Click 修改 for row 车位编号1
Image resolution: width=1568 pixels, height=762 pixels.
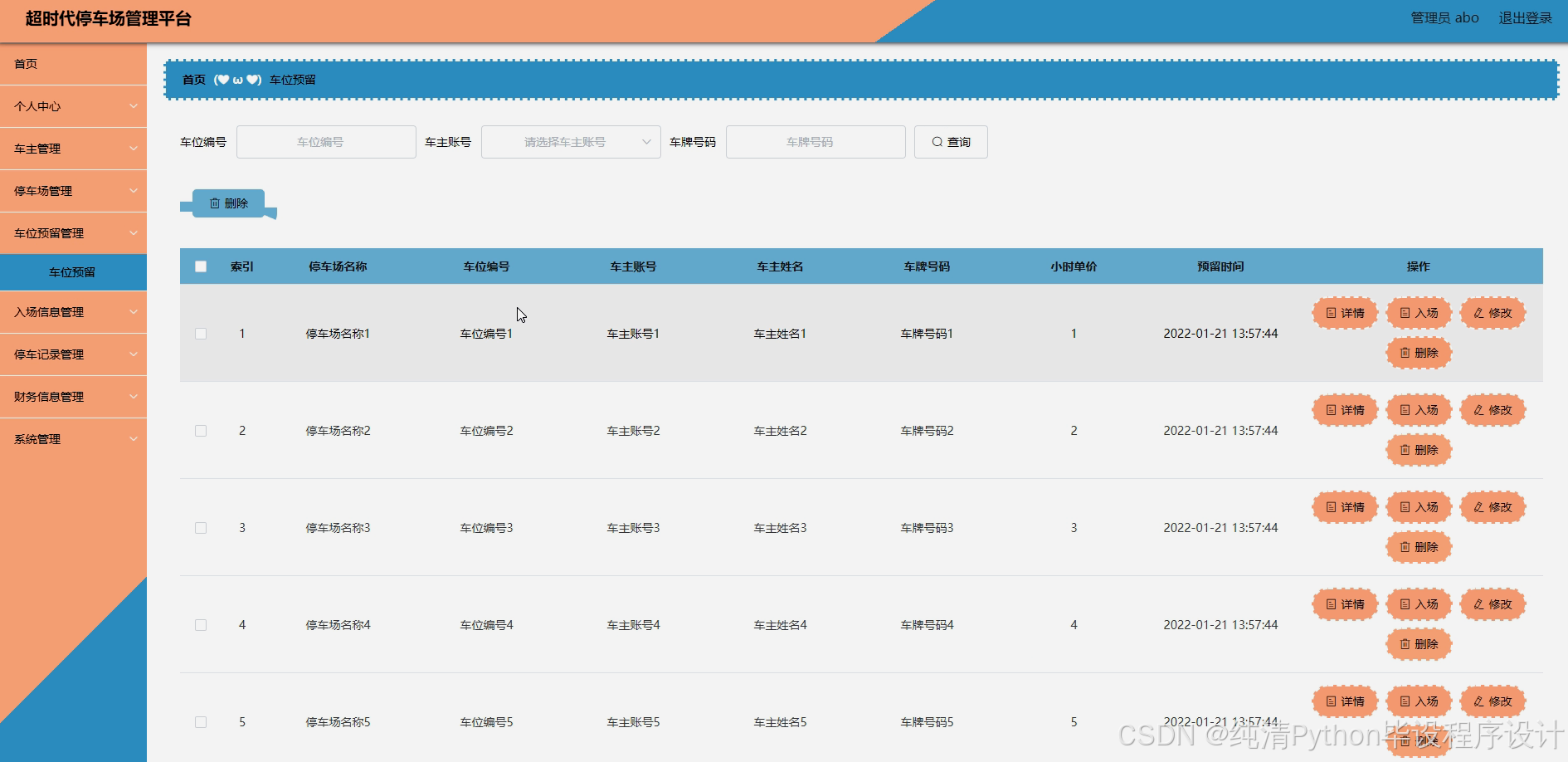(x=1493, y=313)
